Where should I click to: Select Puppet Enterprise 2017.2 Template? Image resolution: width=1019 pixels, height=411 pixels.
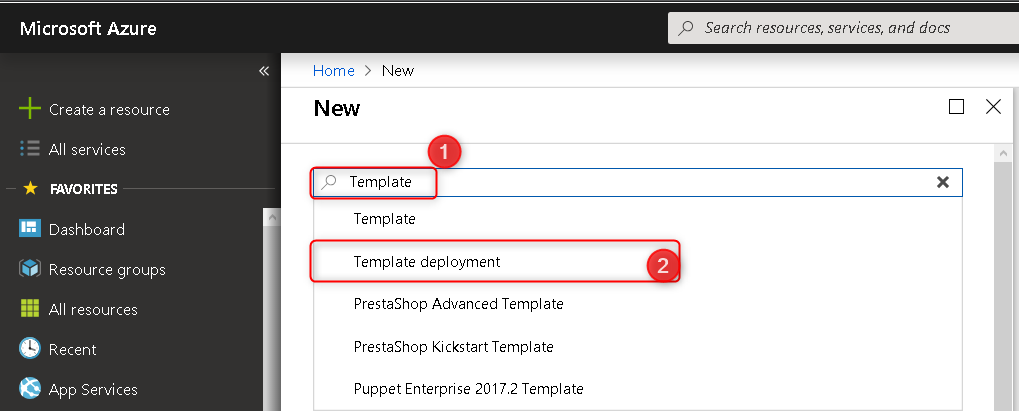tap(468, 388)
